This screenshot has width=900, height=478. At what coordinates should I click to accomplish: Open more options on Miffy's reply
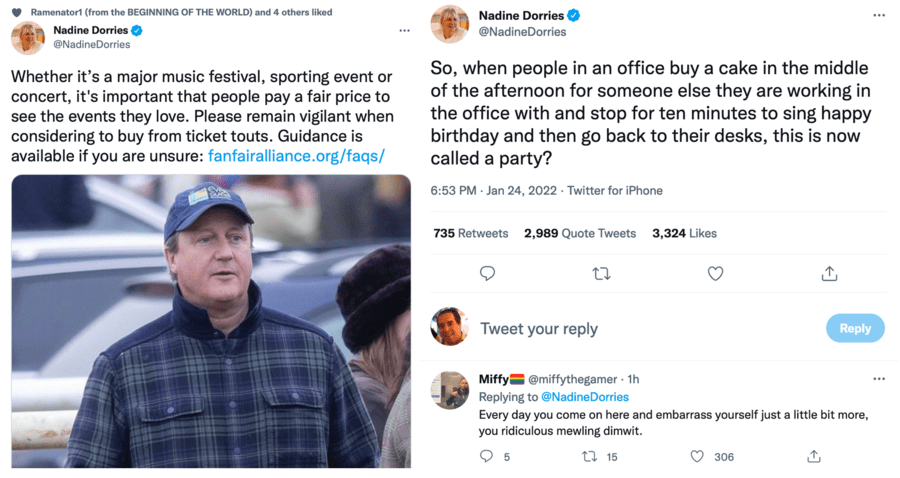pyautogui.click(x=878, y=379)
